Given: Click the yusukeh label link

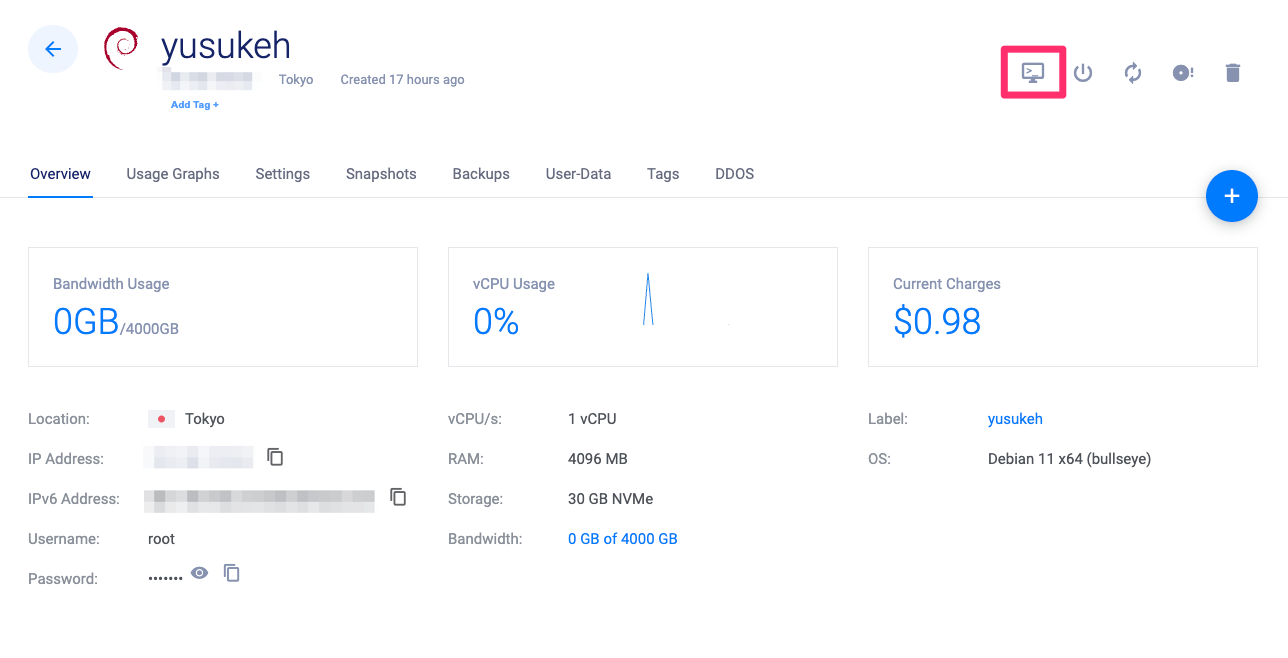Looking at the screenshot, I should coord(1015,419).
